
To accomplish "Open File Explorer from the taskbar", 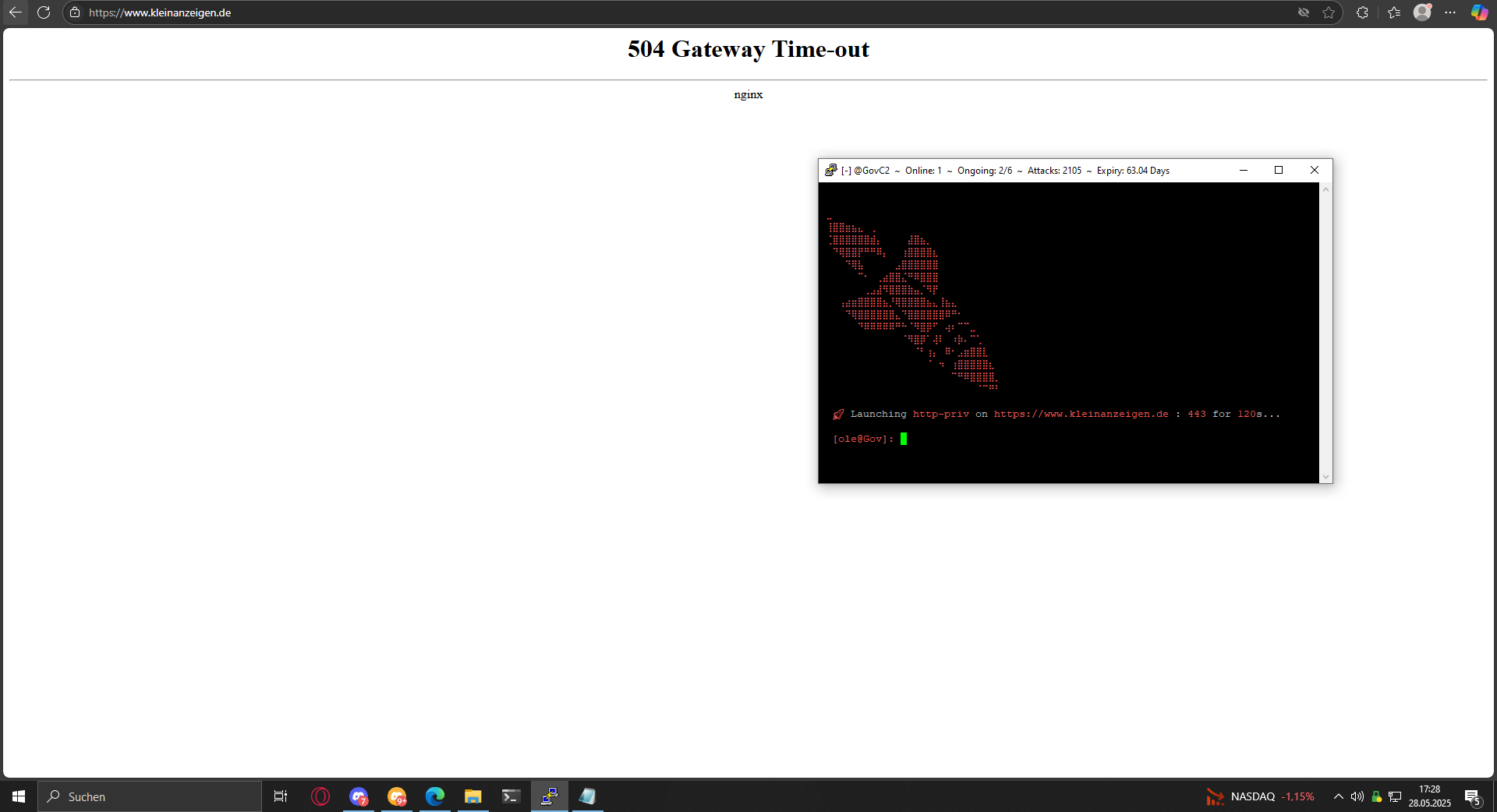I will (x=473, y=796).
